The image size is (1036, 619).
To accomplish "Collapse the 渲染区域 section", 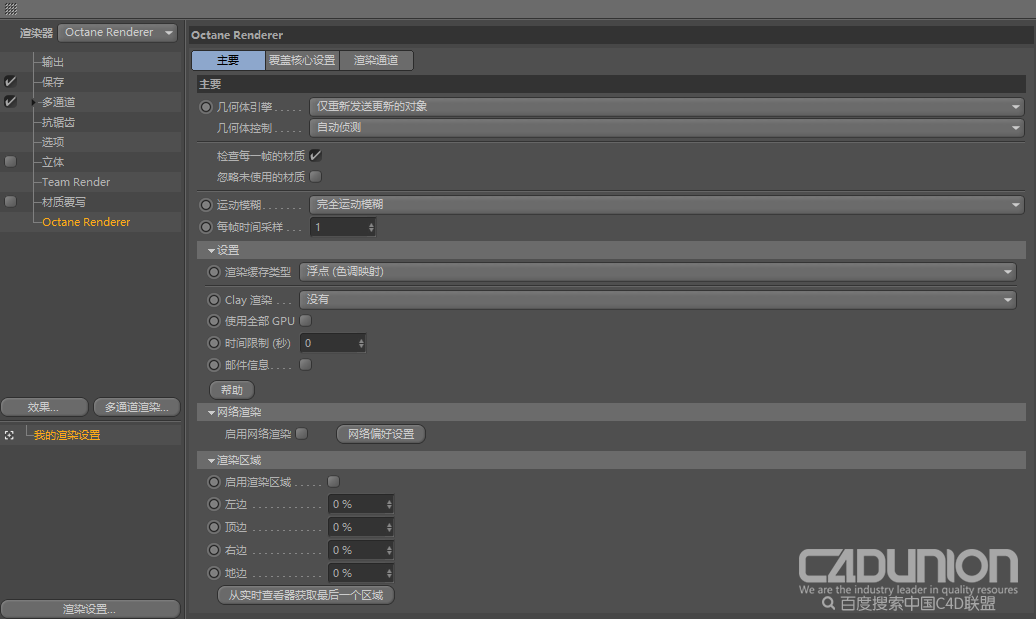I will [211, 460].
